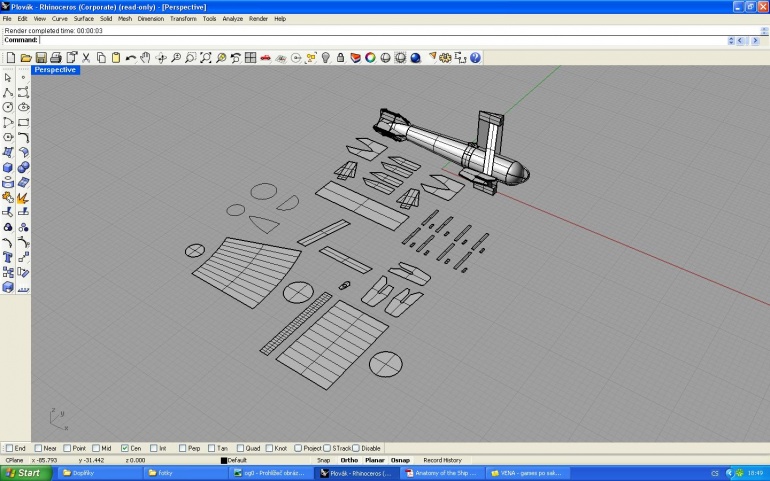The width and height of the screenshot is (770, 481).
Task: Choose the Circle tool in side toolbar
Action: coord(8,107)
